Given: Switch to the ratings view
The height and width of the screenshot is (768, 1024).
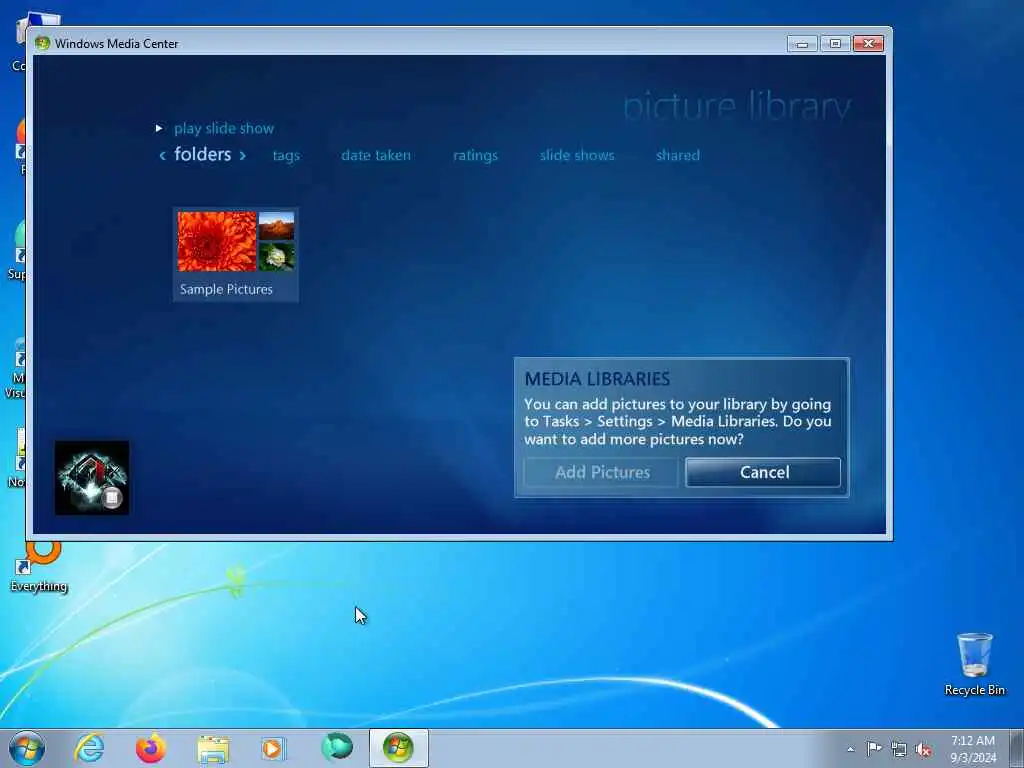Looking at the screenshot, I should pos(475,155).
